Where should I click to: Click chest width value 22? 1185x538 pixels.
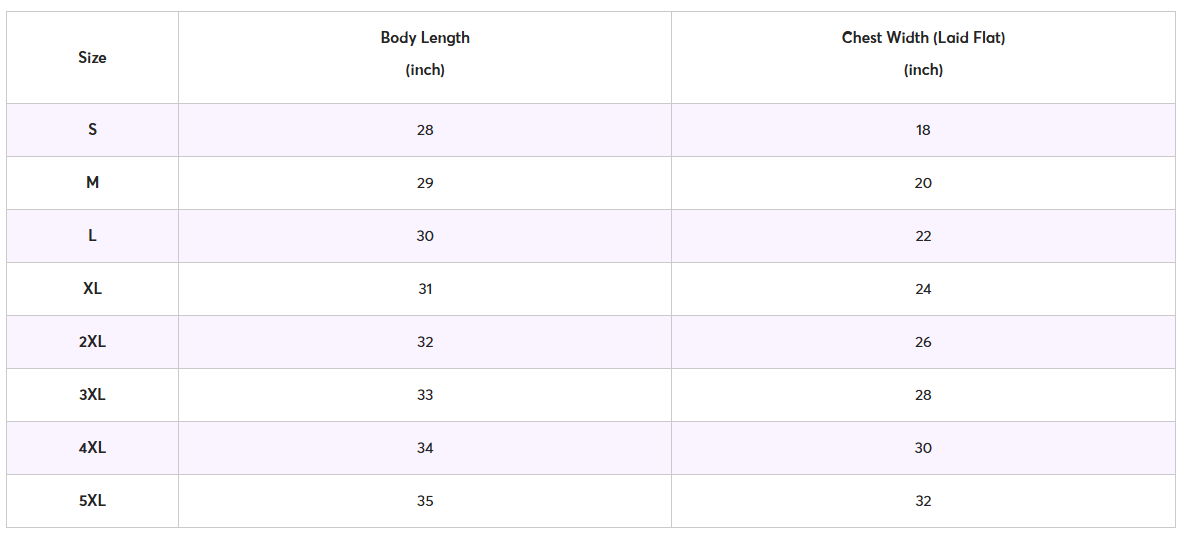click(923, 236)
